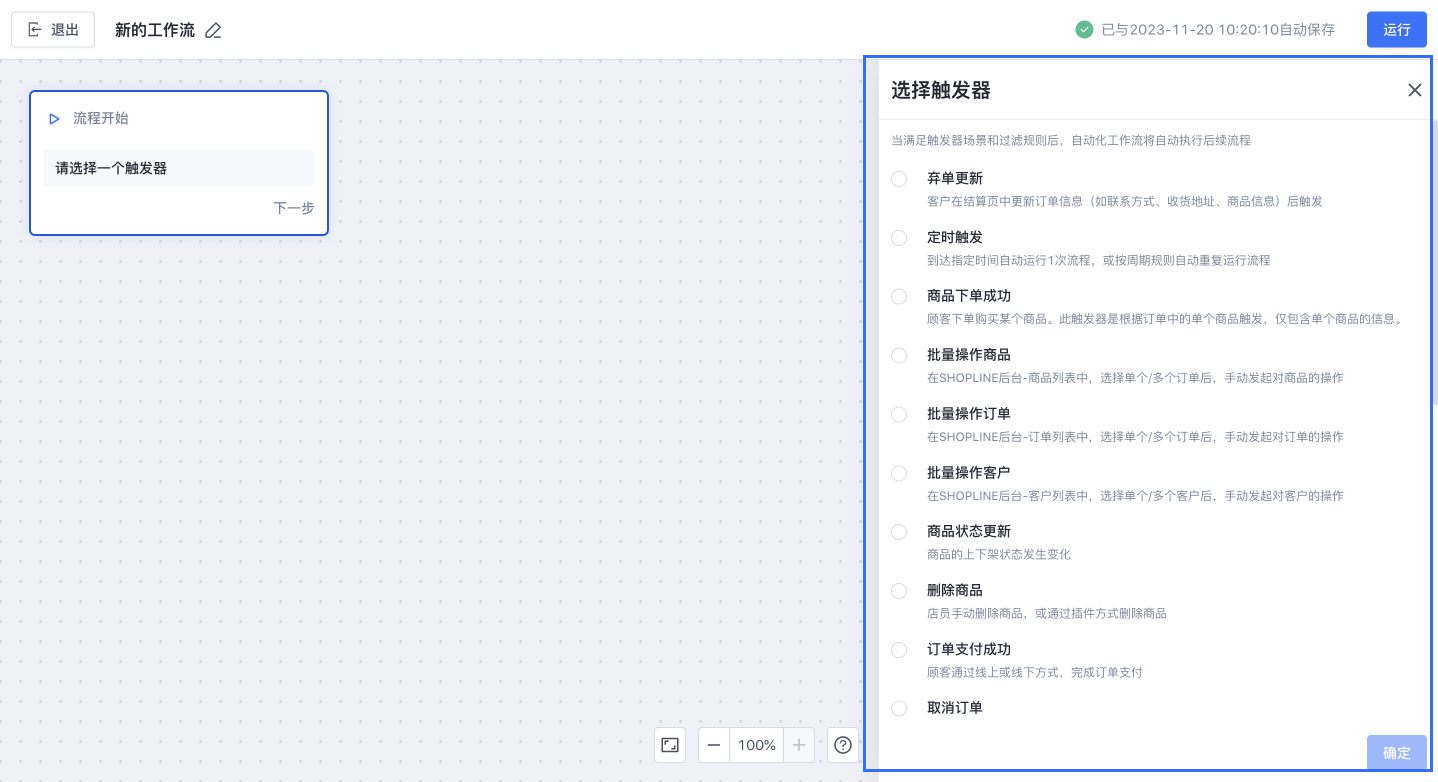This screenshot has width=1438, height=782.
Task: Click the 订单支付成功 label text
Action: (x=969, y=649)
